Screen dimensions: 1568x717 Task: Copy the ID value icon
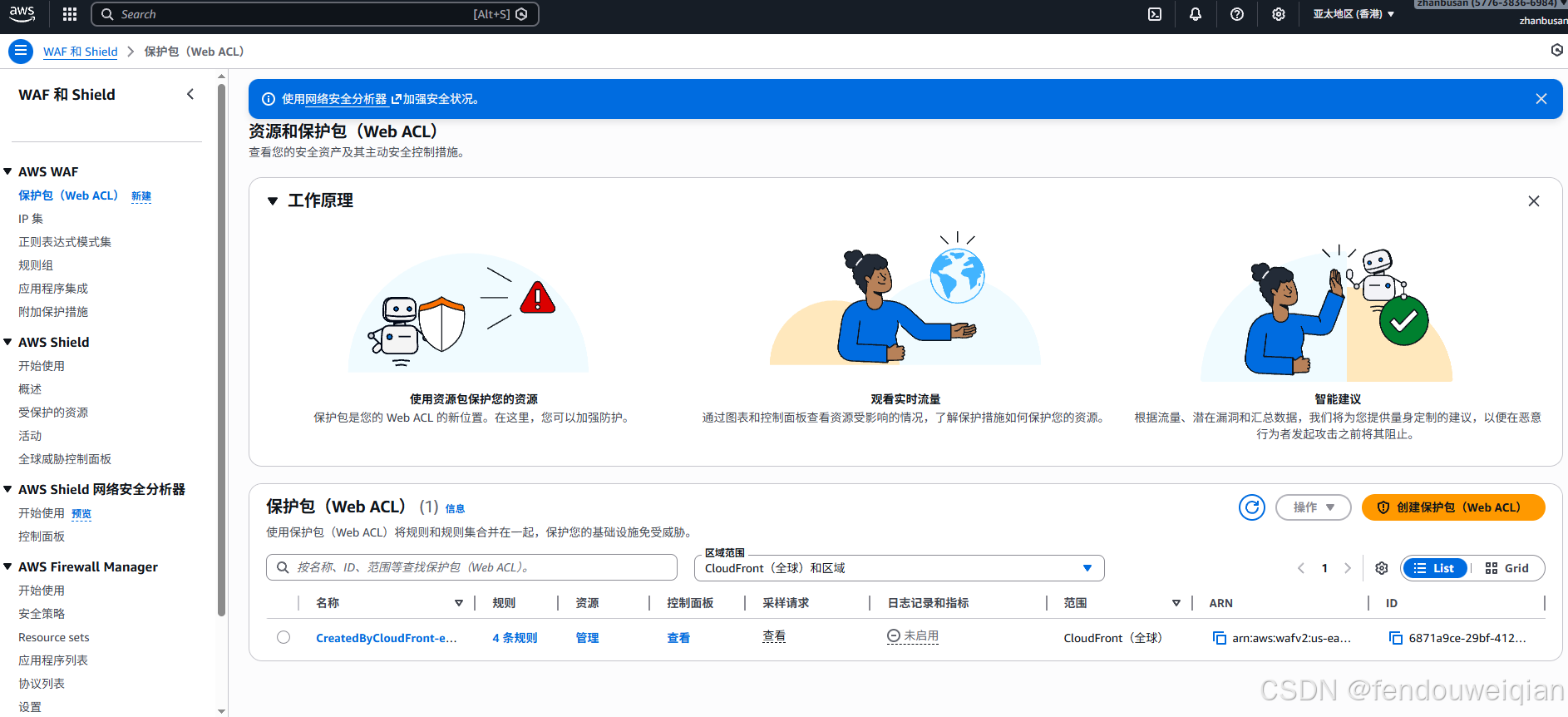click(x=1396, y=638)
